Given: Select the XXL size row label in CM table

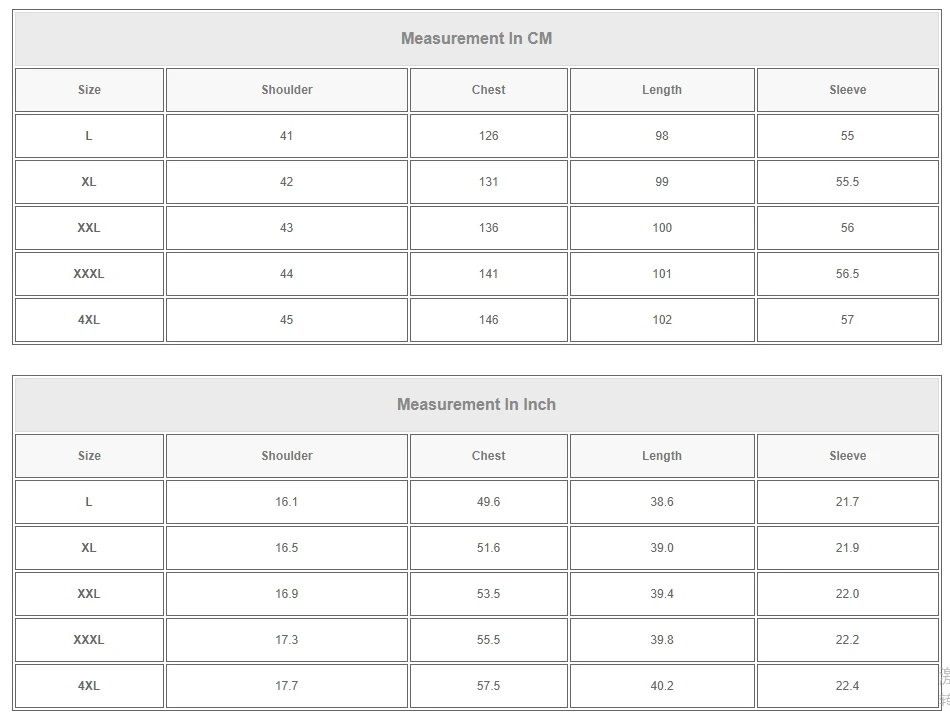Looking at the screenshot, I should pyautogui.click(x=89, y=228).
